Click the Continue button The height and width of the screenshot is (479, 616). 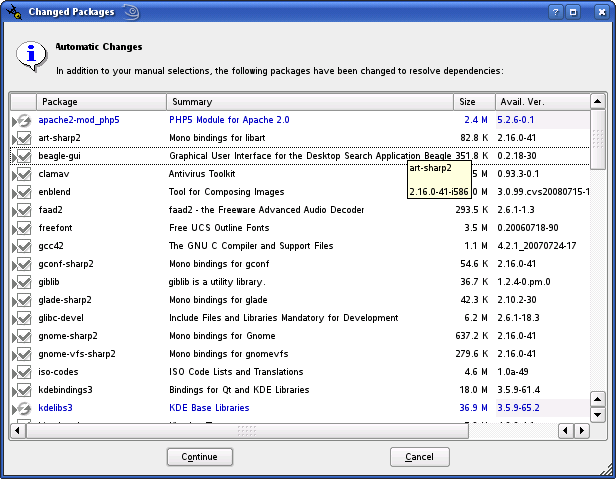tap(200, 457)
